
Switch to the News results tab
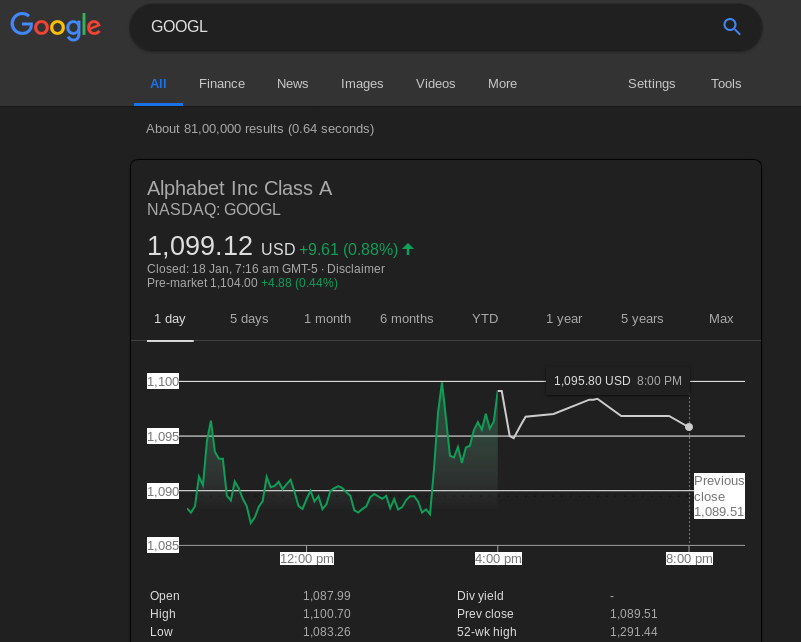[292, 84]
